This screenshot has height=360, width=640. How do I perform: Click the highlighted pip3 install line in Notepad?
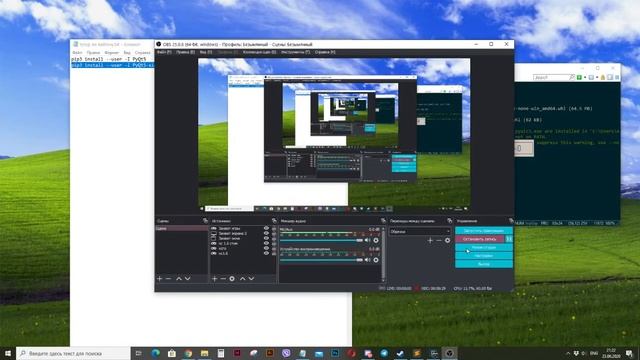[x=113, y=65]
